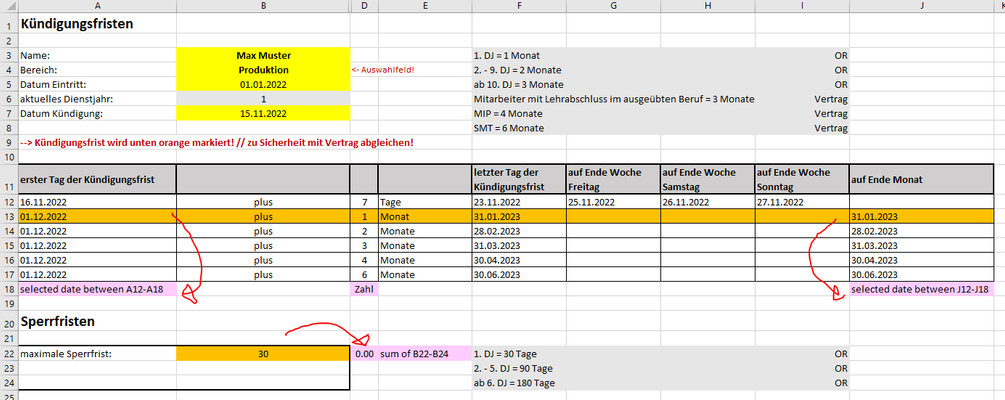Open the Produktion selection cell

coord(263,70)
